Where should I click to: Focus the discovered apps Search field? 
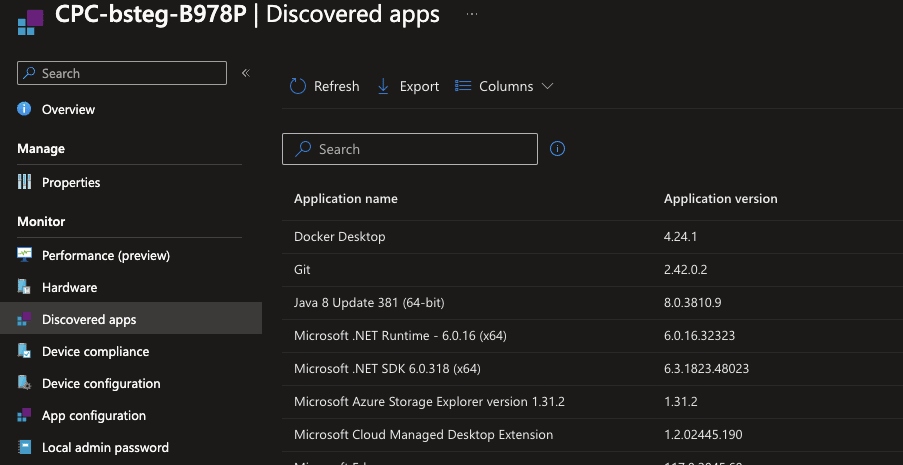coord(410,149)
